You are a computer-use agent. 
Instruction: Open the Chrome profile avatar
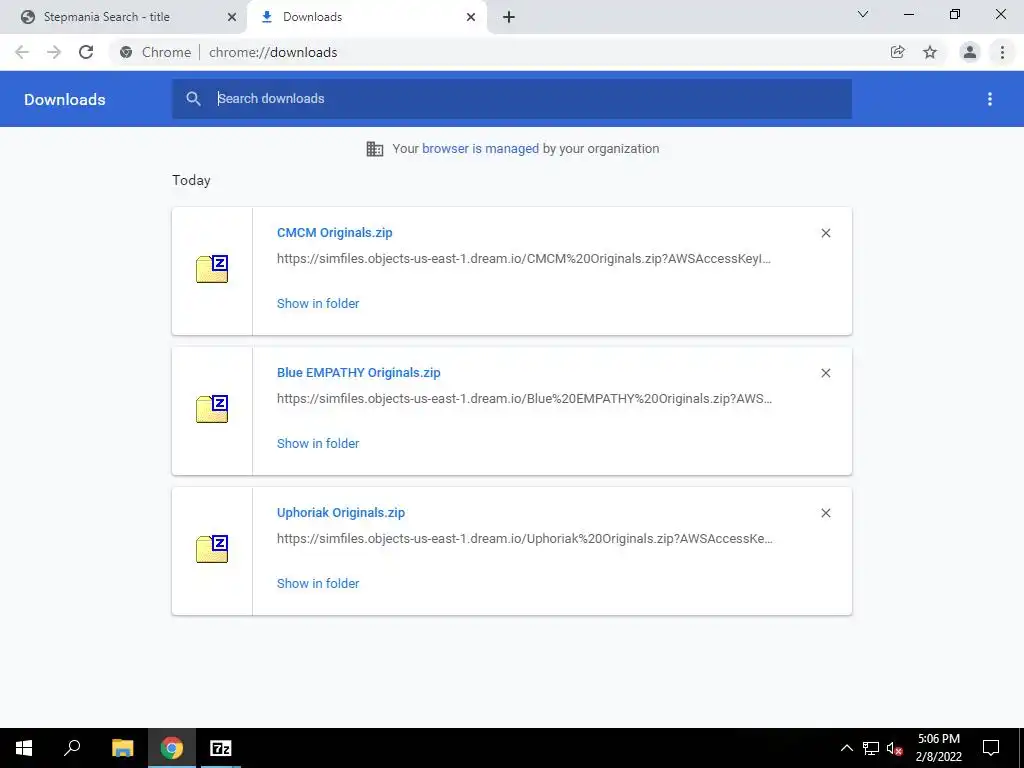[x=970, y=52]
